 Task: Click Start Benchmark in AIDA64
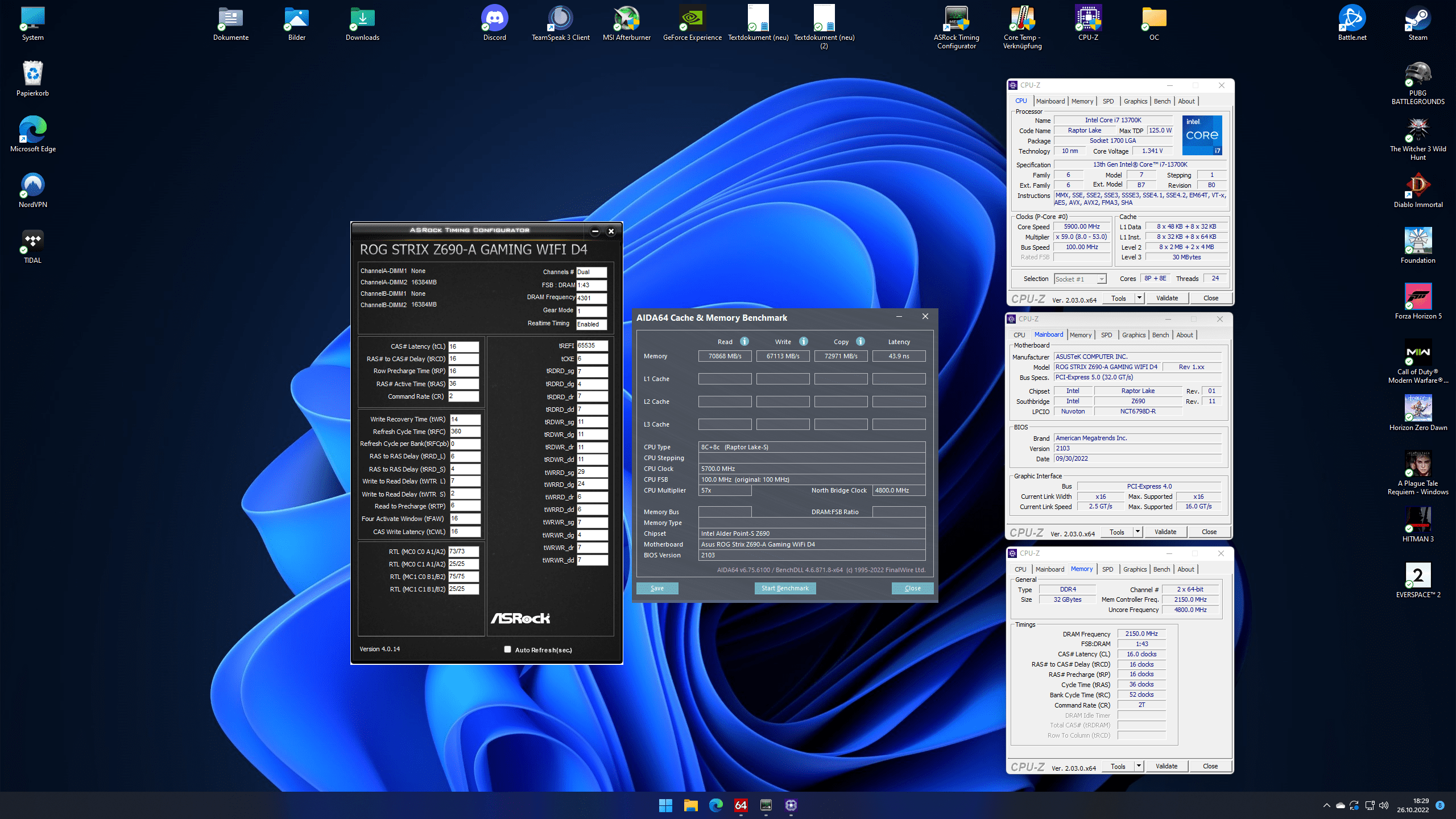(785, 588)
